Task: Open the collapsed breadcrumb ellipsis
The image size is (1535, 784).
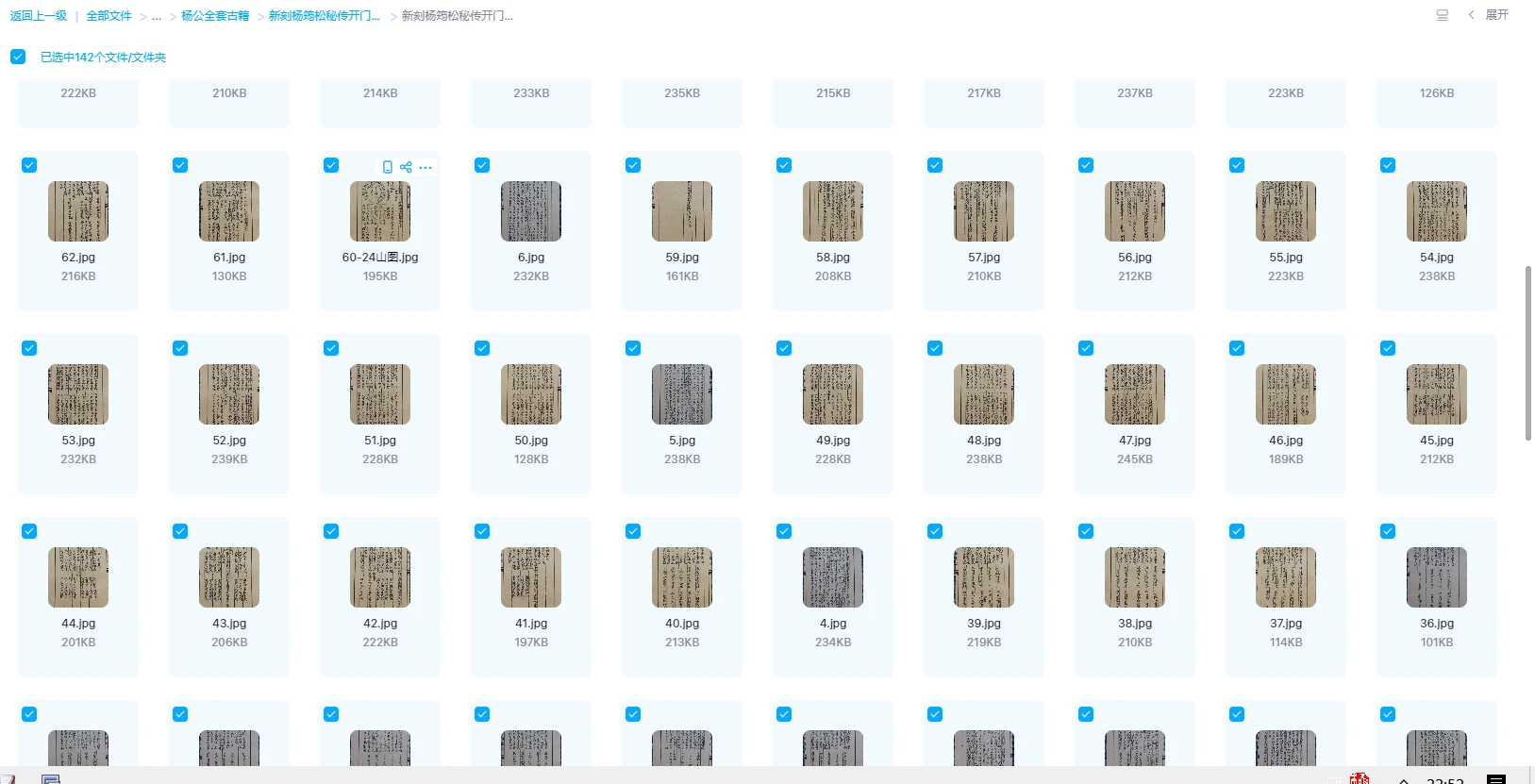Action: coord(157,16)
